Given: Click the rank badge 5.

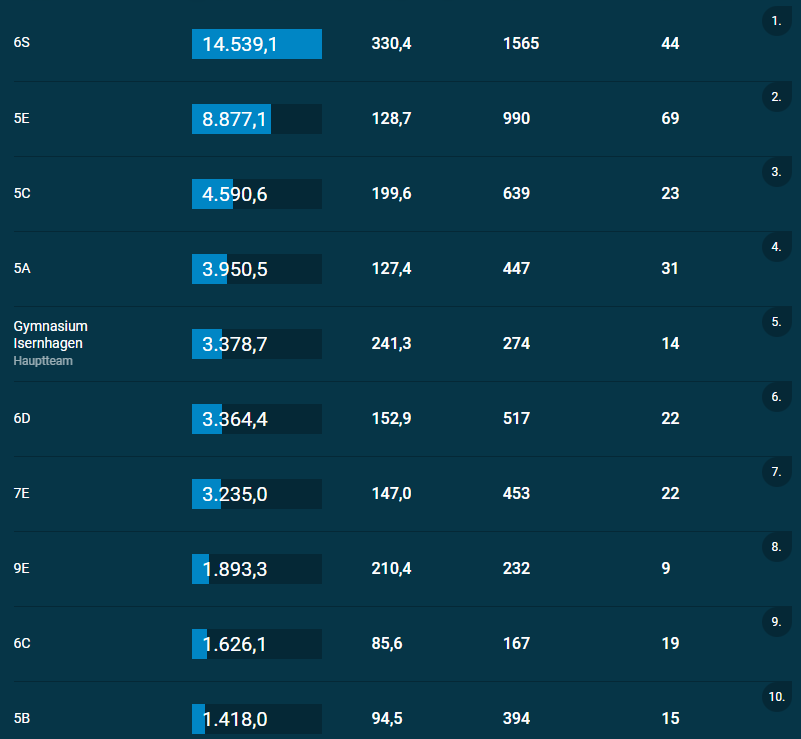Looking at the screenshot, I should click(x=777, y=322).
